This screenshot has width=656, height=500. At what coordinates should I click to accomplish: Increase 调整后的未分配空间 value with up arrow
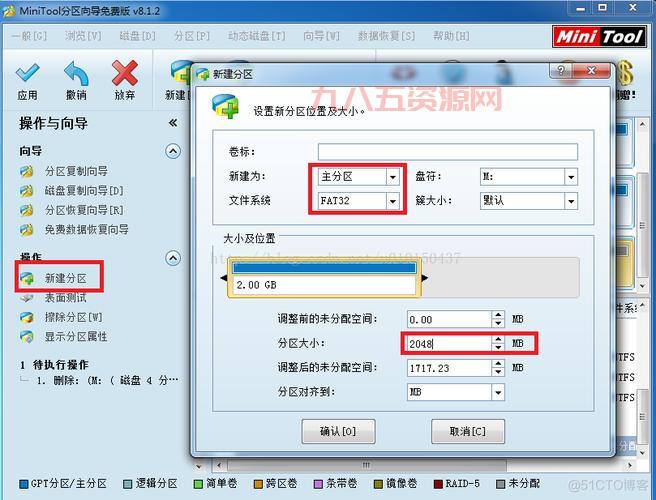(498, 364)
